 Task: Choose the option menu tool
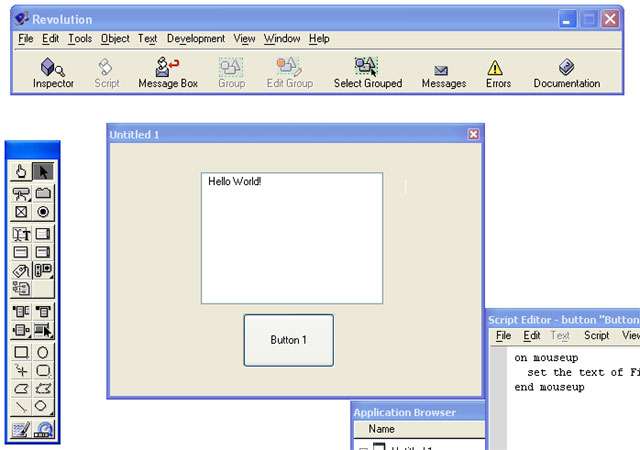point(43,311)
